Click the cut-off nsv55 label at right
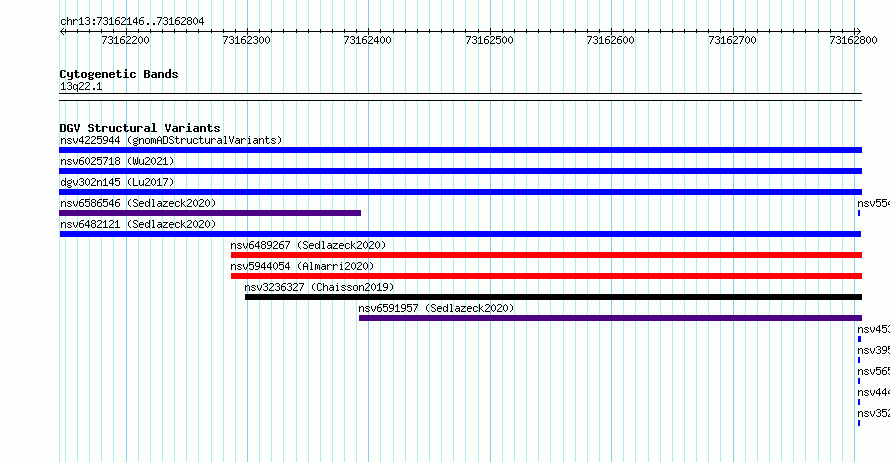Image resolution: width=890 pixels, height=462 pixels. click(874, 203)
